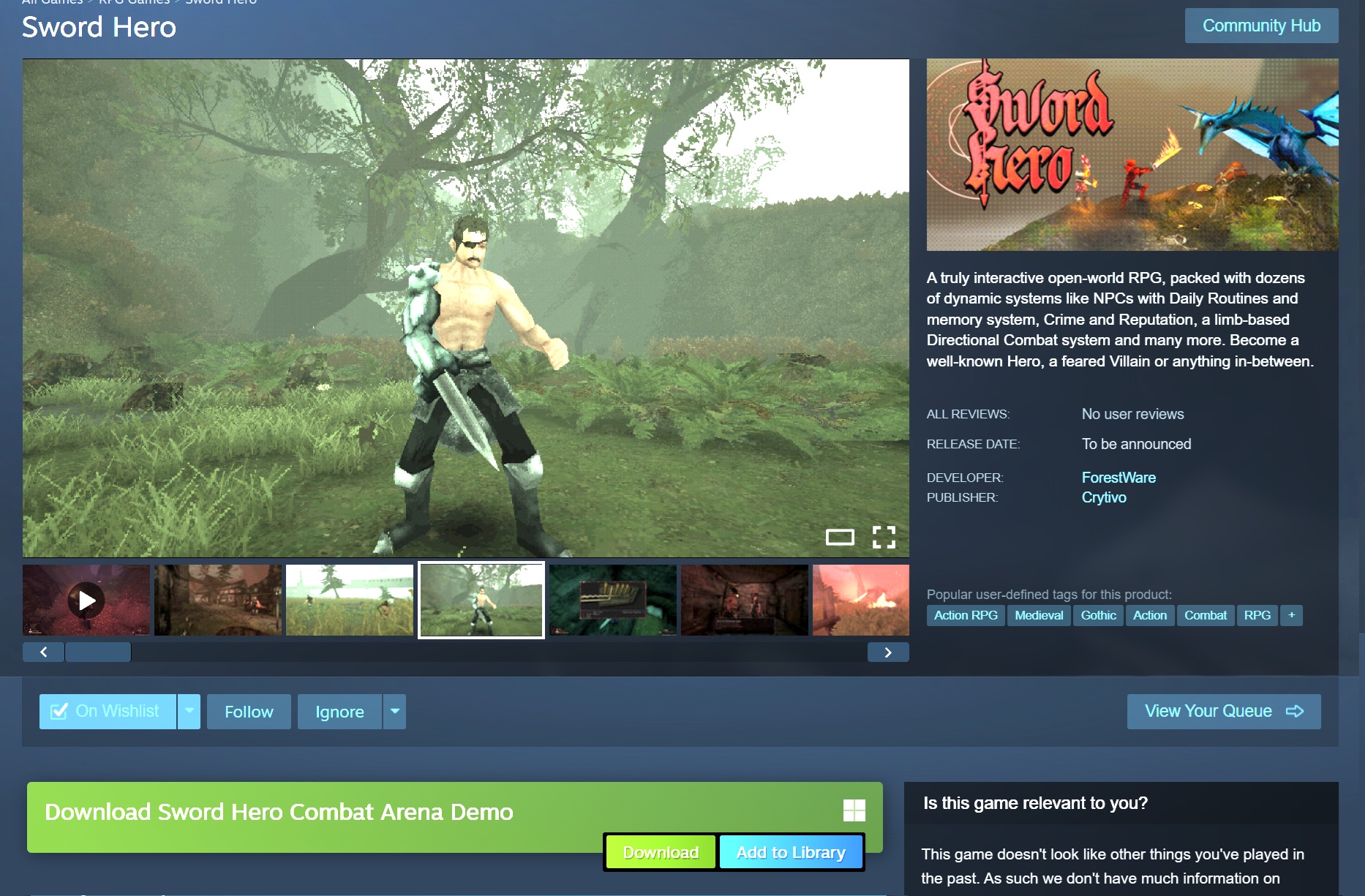Screen dimensions: 1365x896
Task: Open the RPG tag
Action: [1257, 615]
